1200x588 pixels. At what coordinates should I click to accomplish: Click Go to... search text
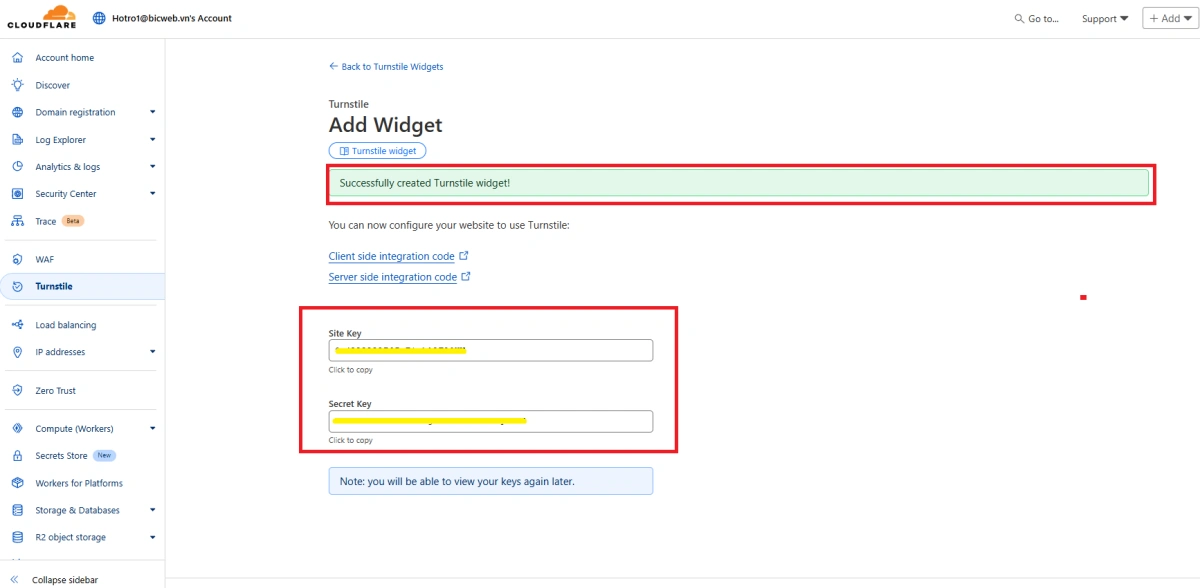coord(1043,19)
